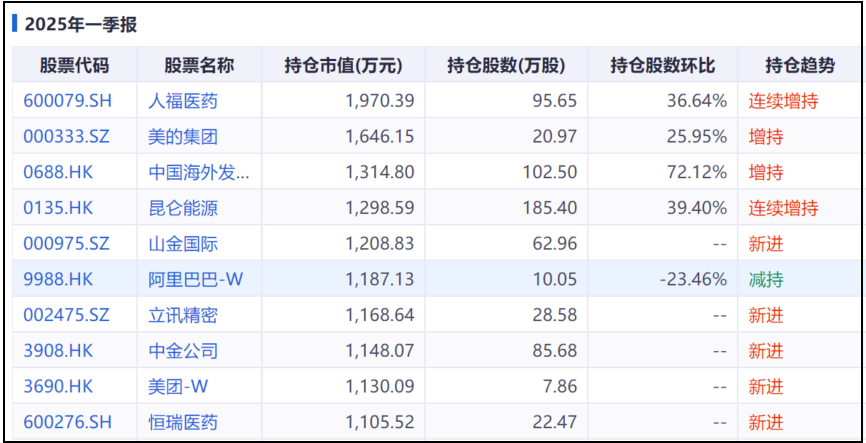
Task: Open stock code 600276.SH
Action: point(67,423)
